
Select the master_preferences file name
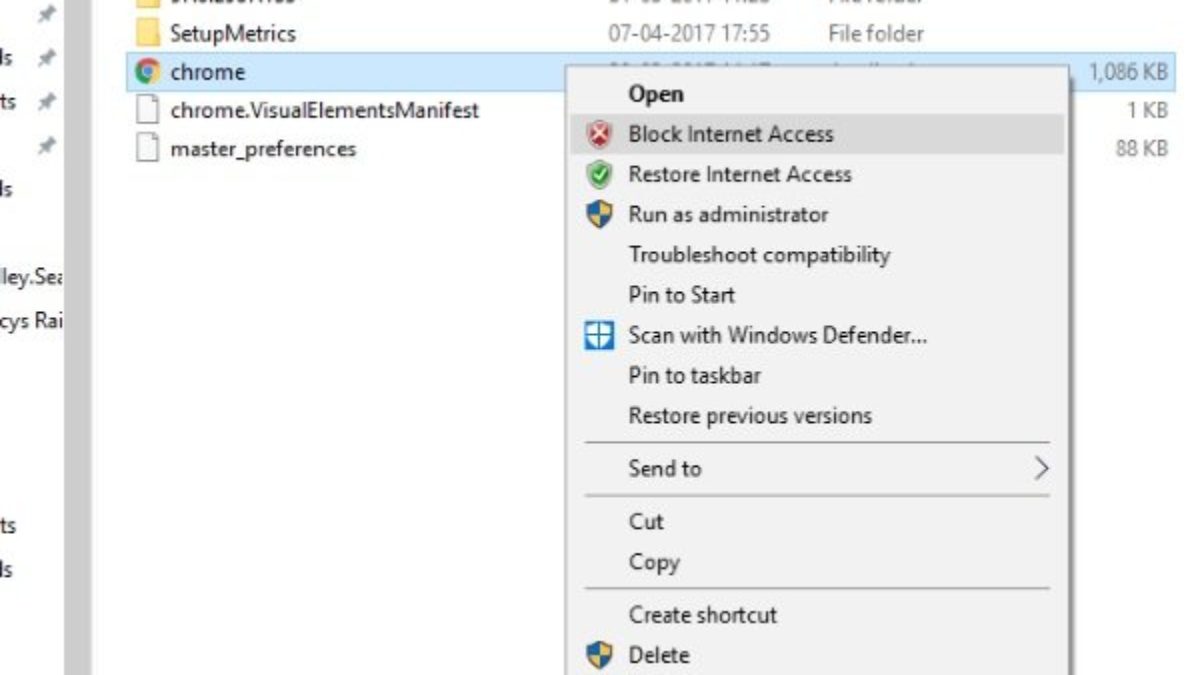click(263, 149)
